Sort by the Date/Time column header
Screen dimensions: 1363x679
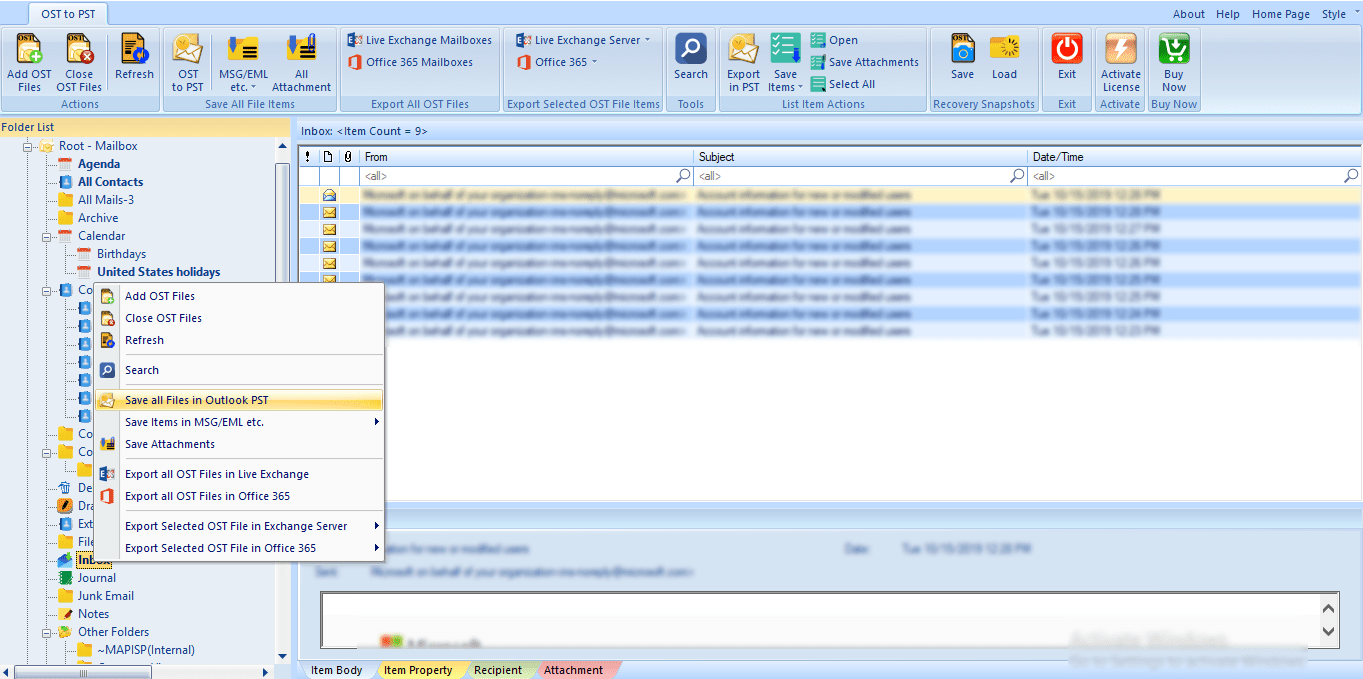[x=1195, y=157]
